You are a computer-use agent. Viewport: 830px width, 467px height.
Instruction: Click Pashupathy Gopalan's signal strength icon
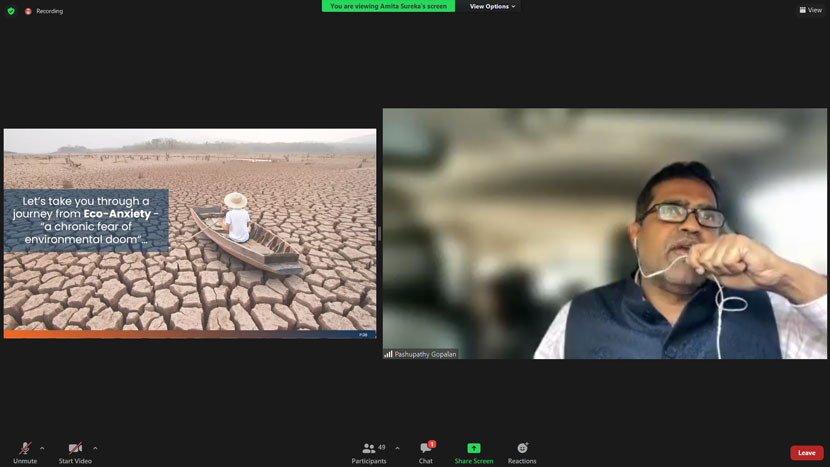389,354
